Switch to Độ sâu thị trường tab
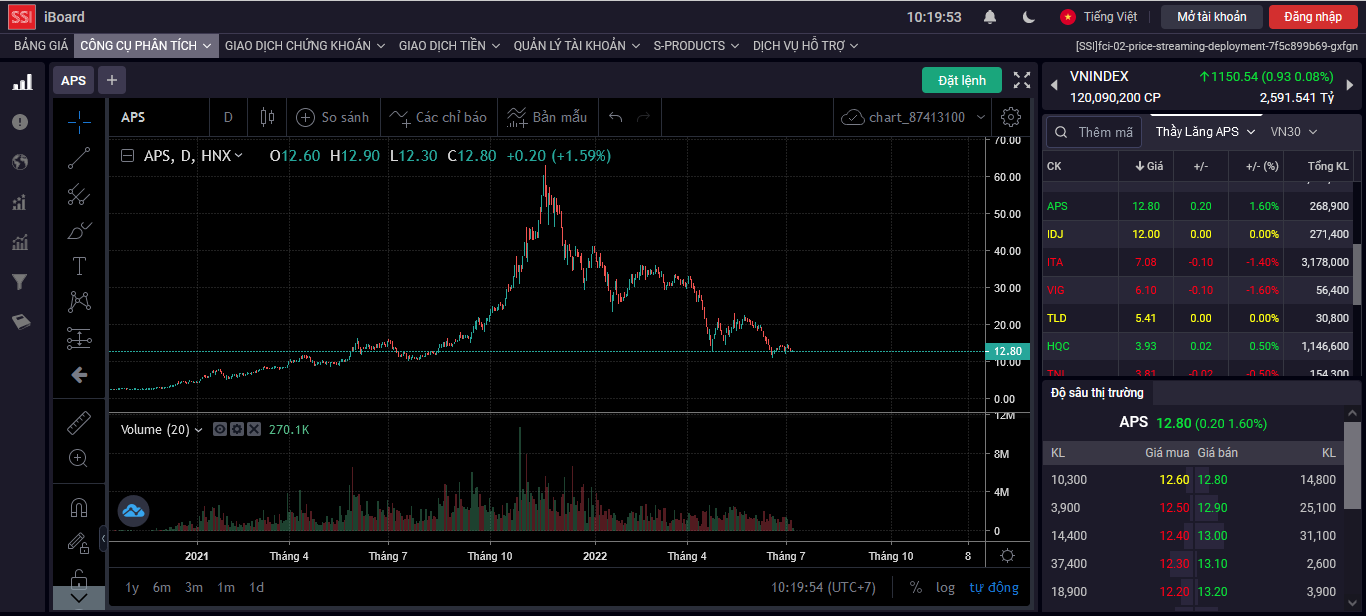This screenshot has height=616, width=1366. coord(1097,393)
